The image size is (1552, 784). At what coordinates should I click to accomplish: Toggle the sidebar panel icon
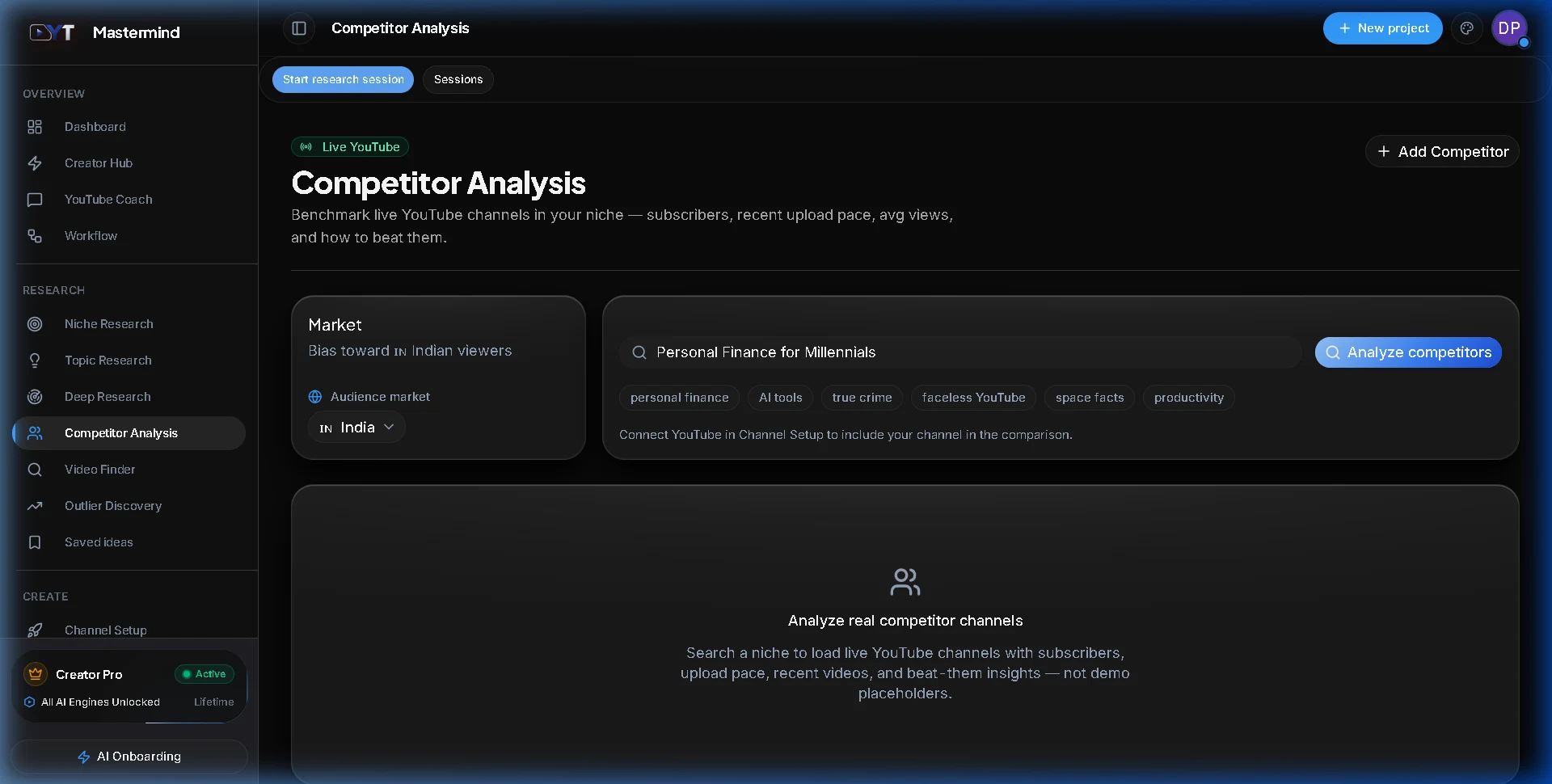(299, 28)
